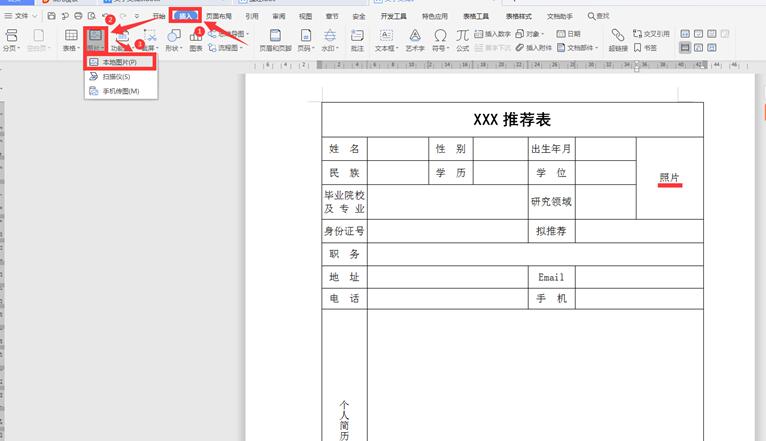The height and width of the screenshot is (441, 766).
Task: Expand the 对象 dropdown arrow
Action: point(542,34)
